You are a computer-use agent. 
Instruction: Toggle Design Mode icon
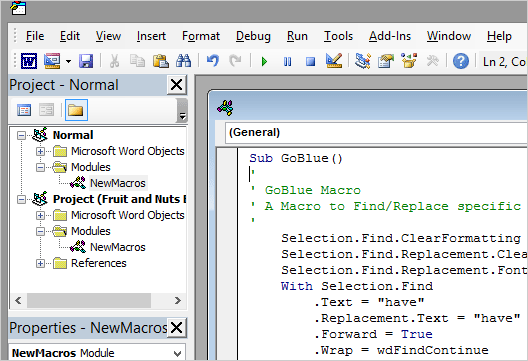tap(334, 61)
